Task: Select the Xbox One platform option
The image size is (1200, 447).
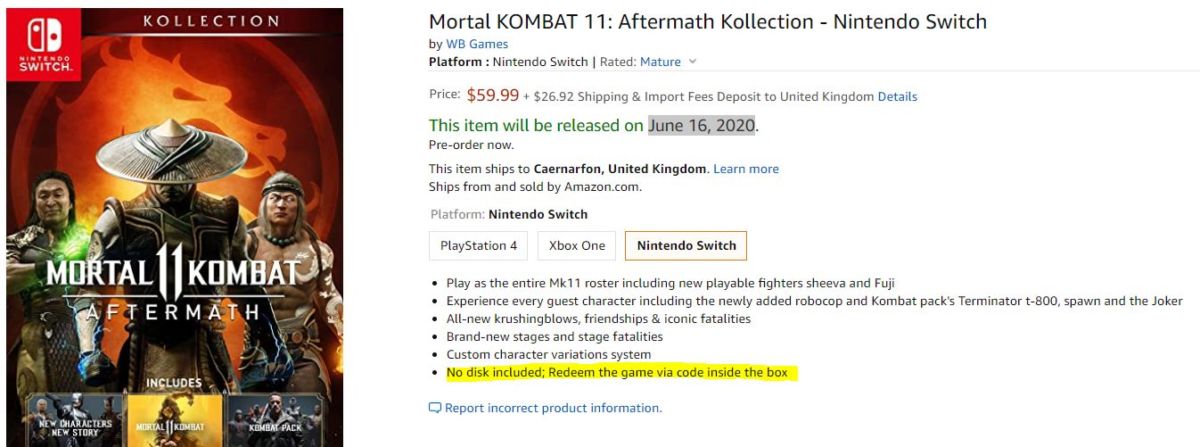Action: [577, 245]
